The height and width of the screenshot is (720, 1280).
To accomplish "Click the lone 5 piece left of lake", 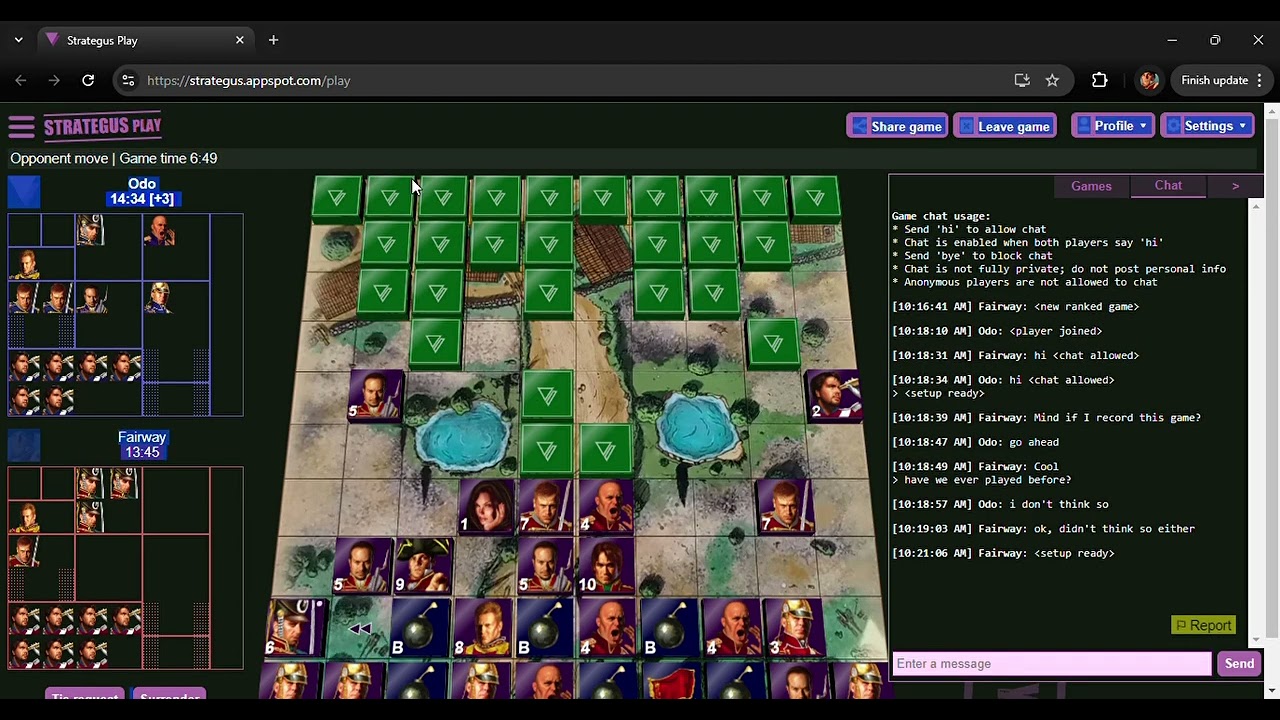I will pyautogui.click(x=375, y=395).
